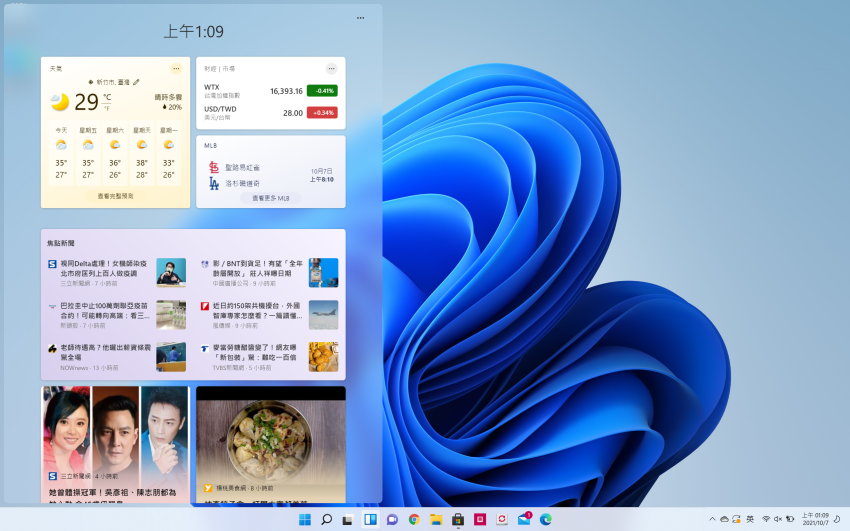Switch temperature unit to °F

point(107,108)
